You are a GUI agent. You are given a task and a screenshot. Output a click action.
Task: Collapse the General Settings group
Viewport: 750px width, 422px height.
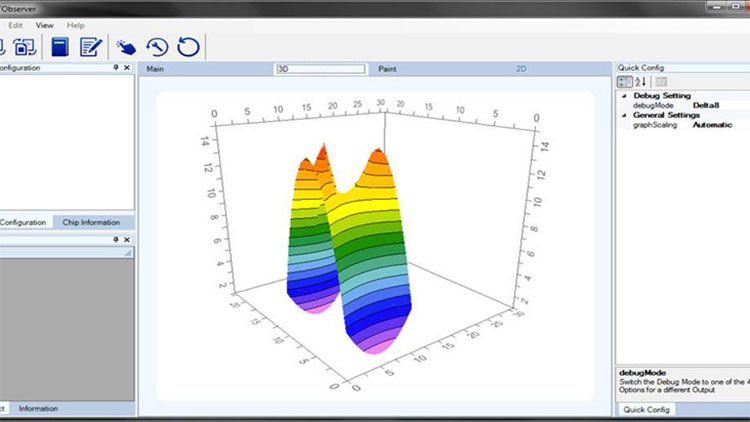(625, 115)
